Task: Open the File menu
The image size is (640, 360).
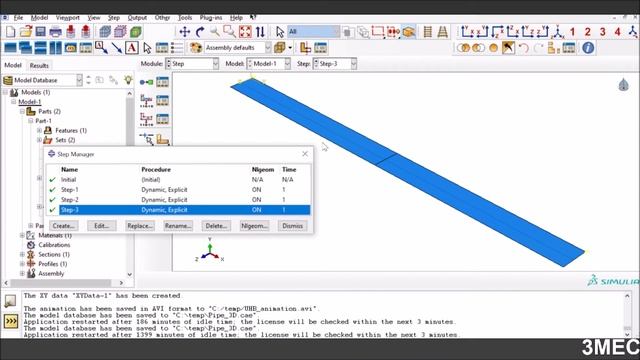Action: (18, 18)
